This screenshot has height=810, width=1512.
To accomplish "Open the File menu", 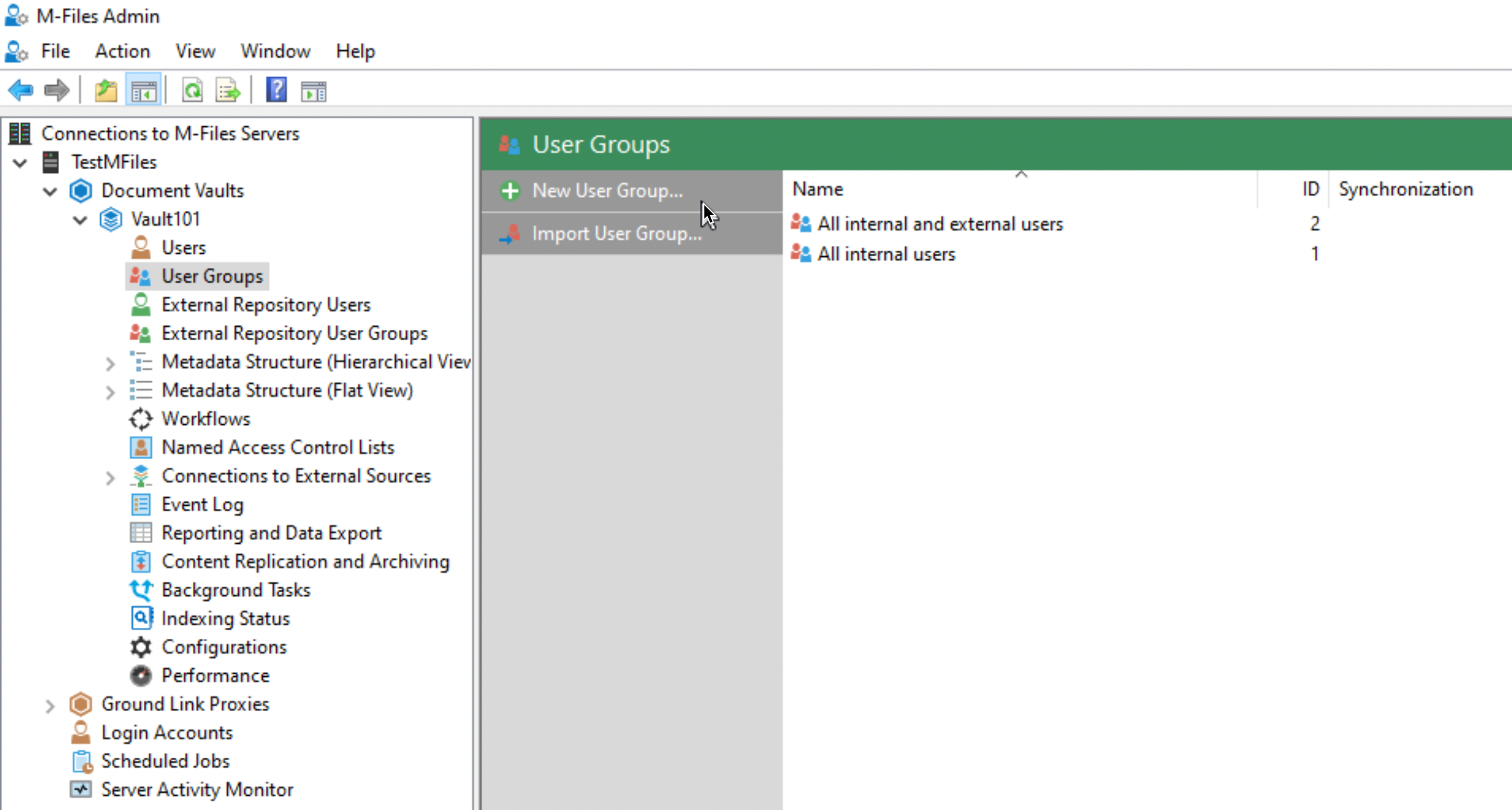I will [x=55, y=51].
